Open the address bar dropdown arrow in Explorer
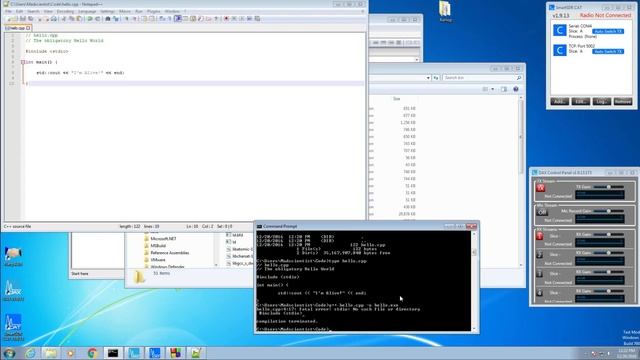The height and width of the screenshot is (360, 640). pyautogui.click(x=428, y=78)
